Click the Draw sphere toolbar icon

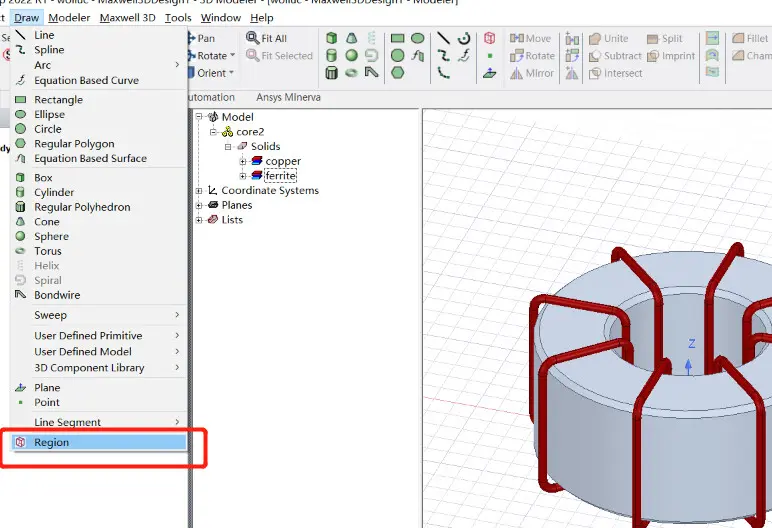352,55
